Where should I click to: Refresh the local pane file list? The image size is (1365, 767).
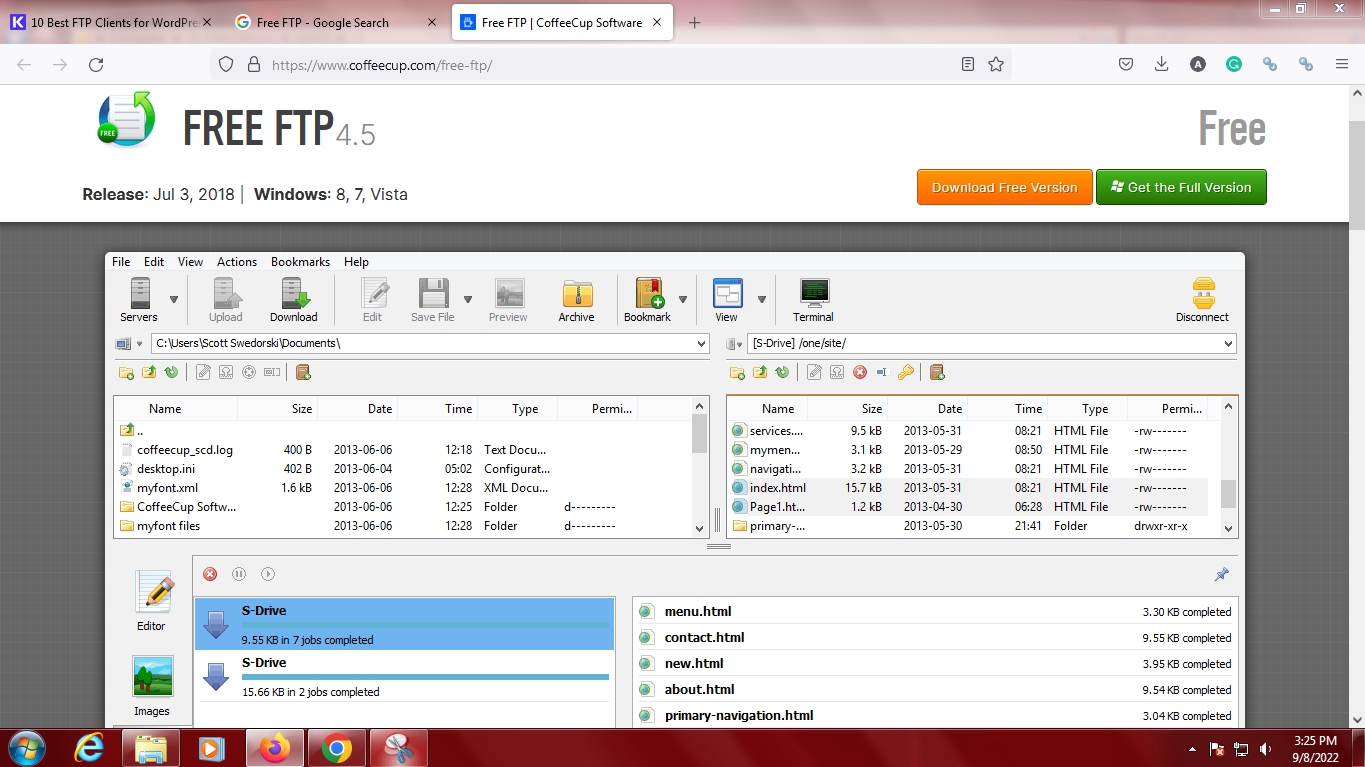[x=171, y=372]
